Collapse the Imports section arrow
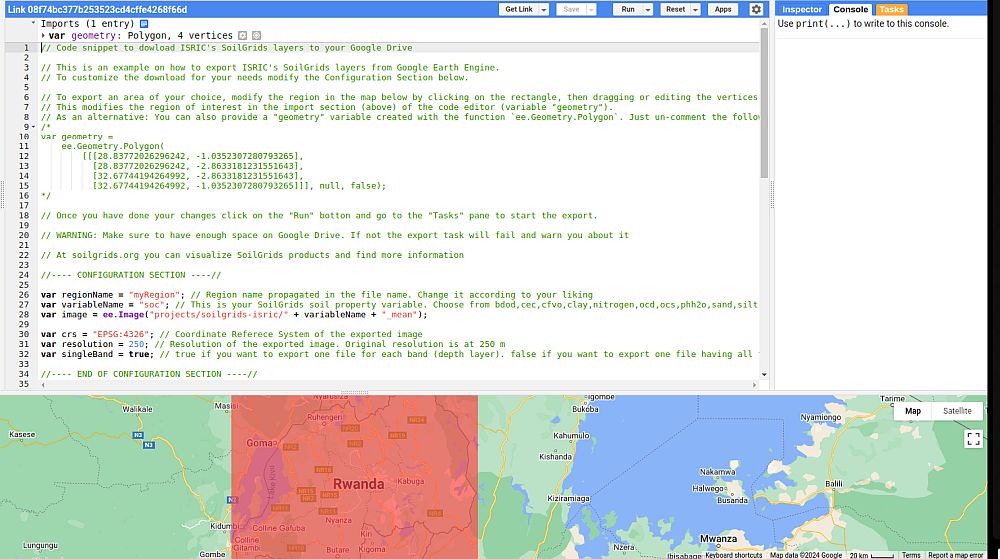 click(x=34, y=23)
